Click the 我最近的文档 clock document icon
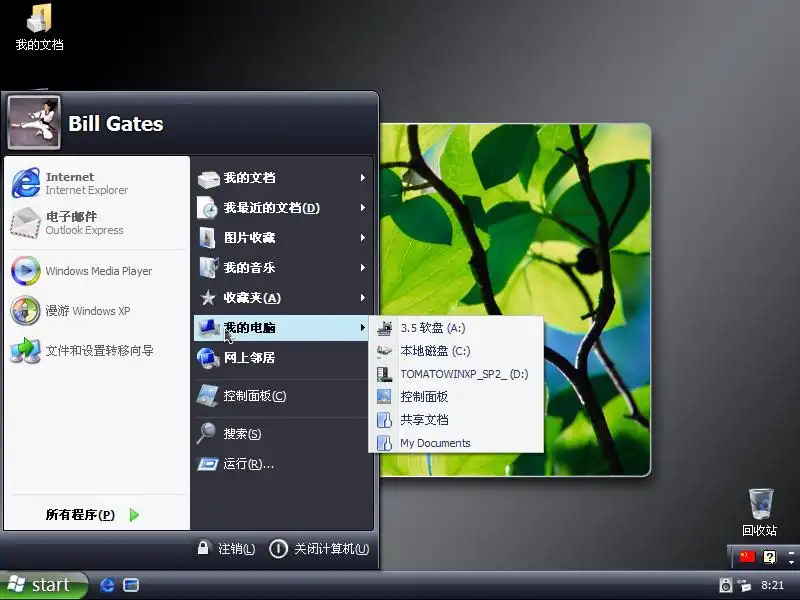800x600 pixels. coord(208,208)
